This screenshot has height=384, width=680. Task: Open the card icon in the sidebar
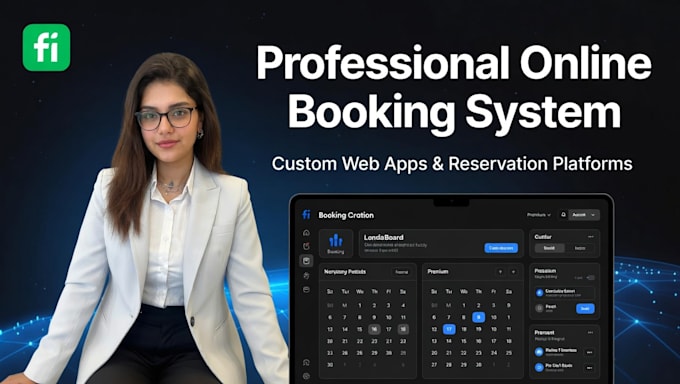[x=306, y=289]
